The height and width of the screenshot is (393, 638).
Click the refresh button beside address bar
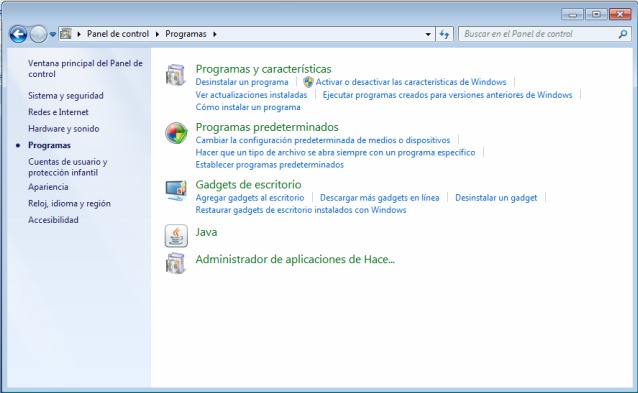[444, 34]
